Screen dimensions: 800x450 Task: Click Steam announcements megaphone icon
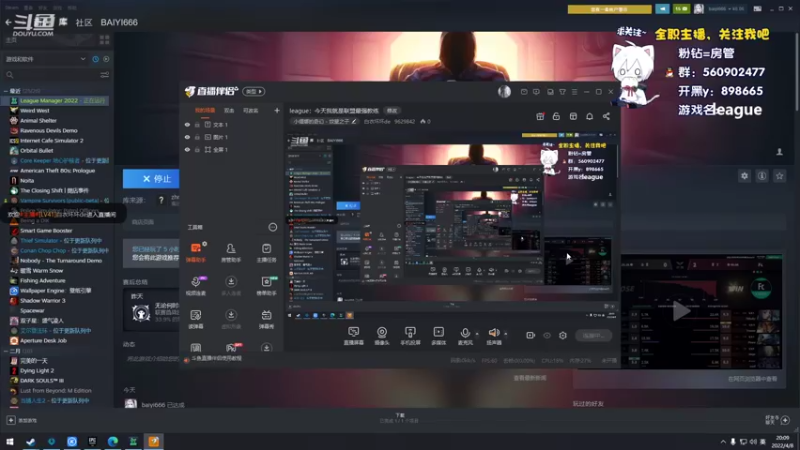tap(662, 9)
